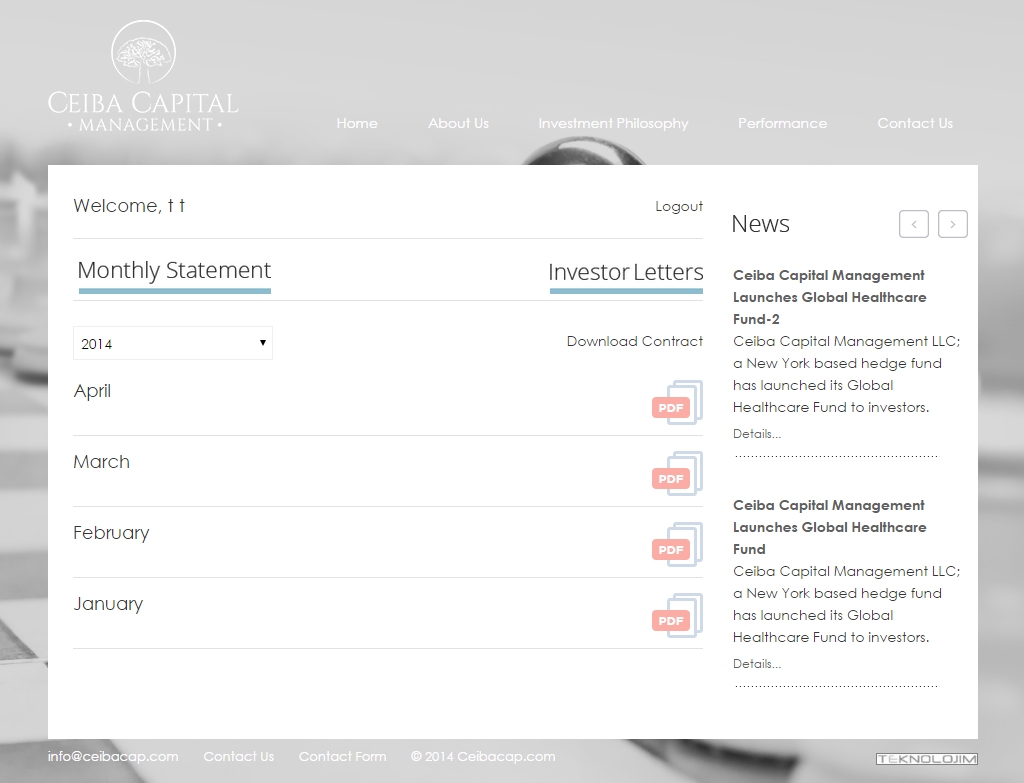Viewport: 1024px width, 783px height.
Task: Go to Home in navigation
Action: click(x=357, y=123)
